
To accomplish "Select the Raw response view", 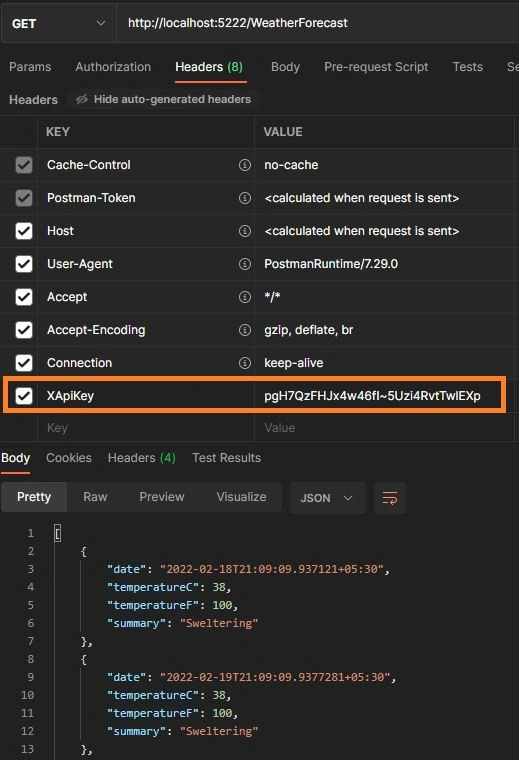I will [95, 497].
